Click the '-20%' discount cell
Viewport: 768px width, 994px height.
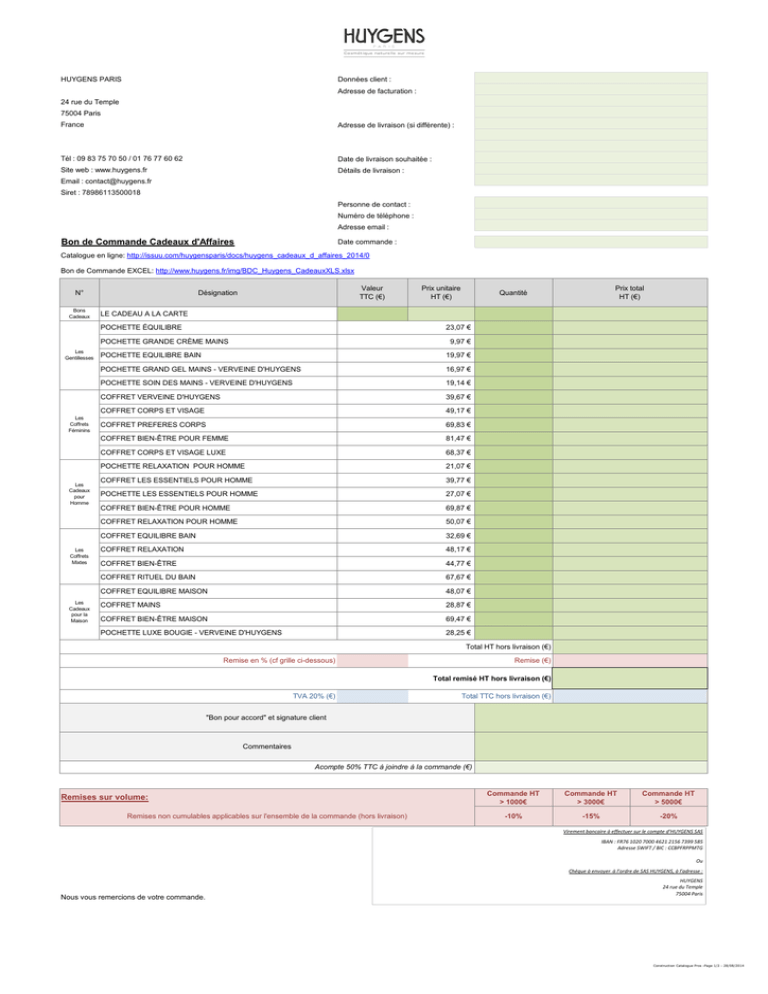(x=668, y=816)
